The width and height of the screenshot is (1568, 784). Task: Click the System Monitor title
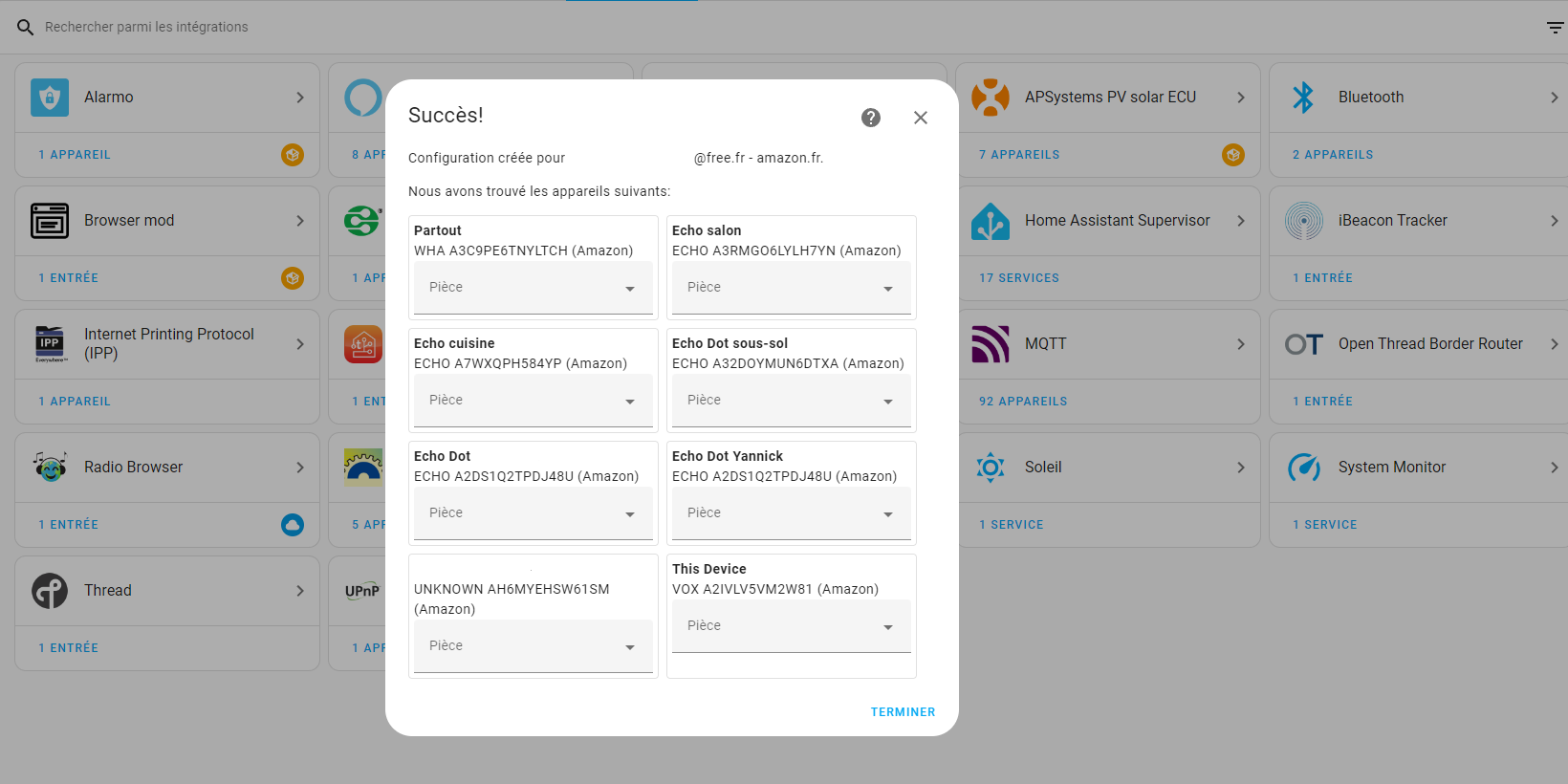point(1392,468)
